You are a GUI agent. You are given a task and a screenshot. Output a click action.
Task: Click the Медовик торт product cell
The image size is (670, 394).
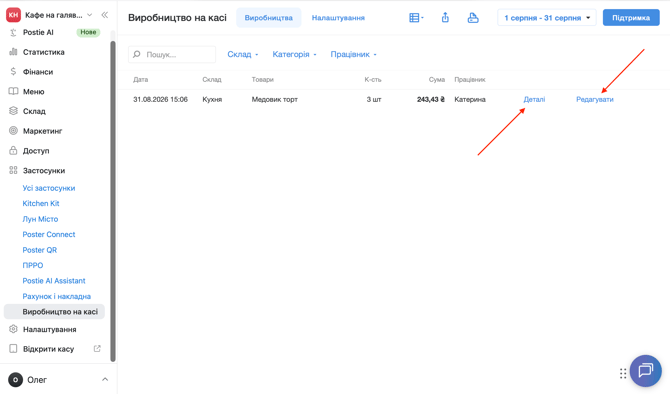tap(274, 100)
